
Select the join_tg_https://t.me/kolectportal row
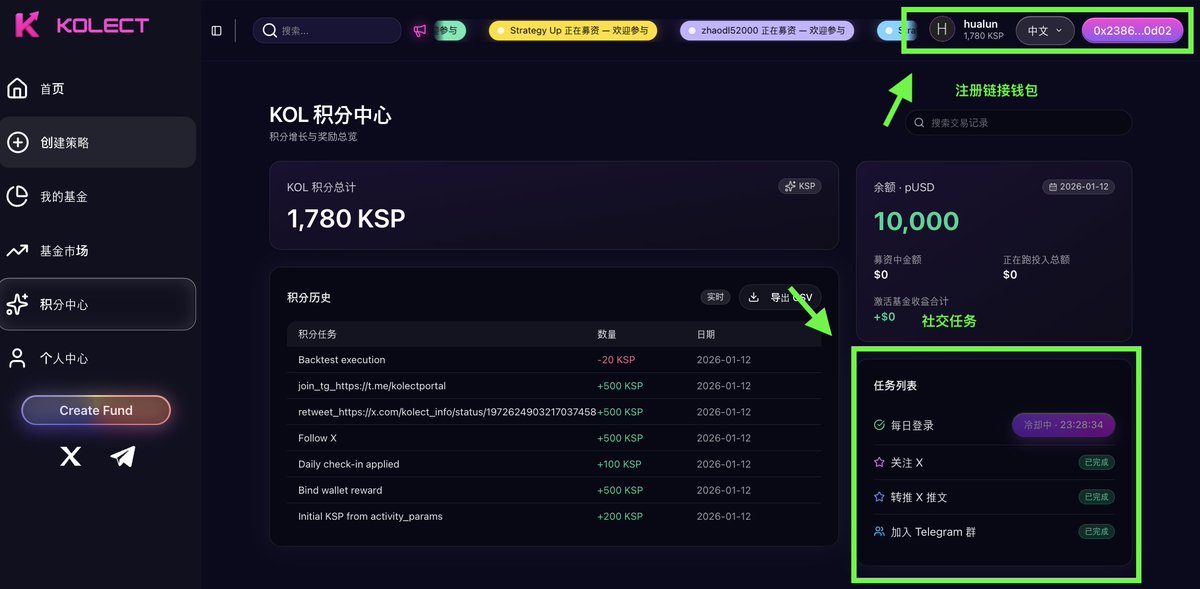[554, 386]
